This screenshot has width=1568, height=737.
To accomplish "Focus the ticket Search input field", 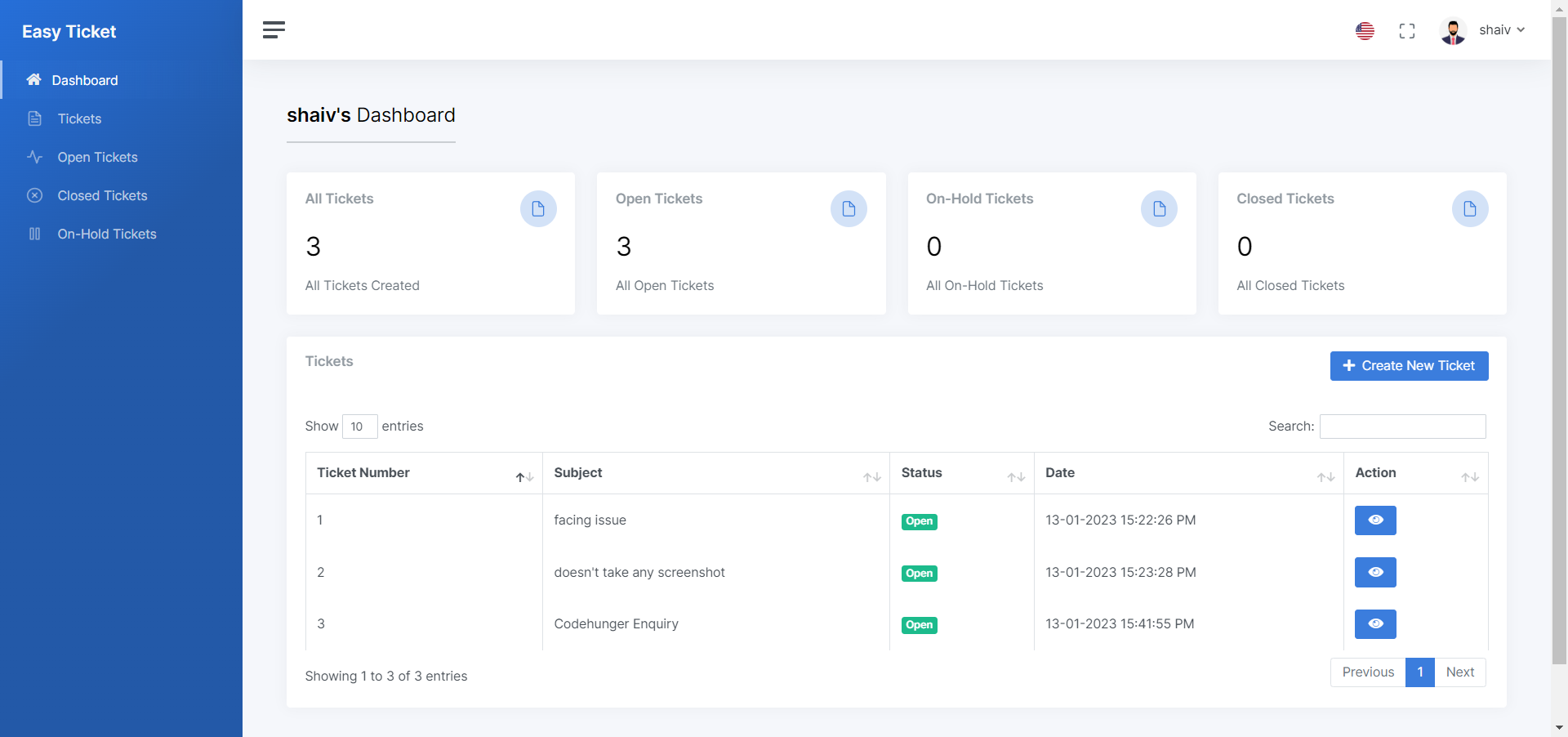I will [x=1402, y=427].
